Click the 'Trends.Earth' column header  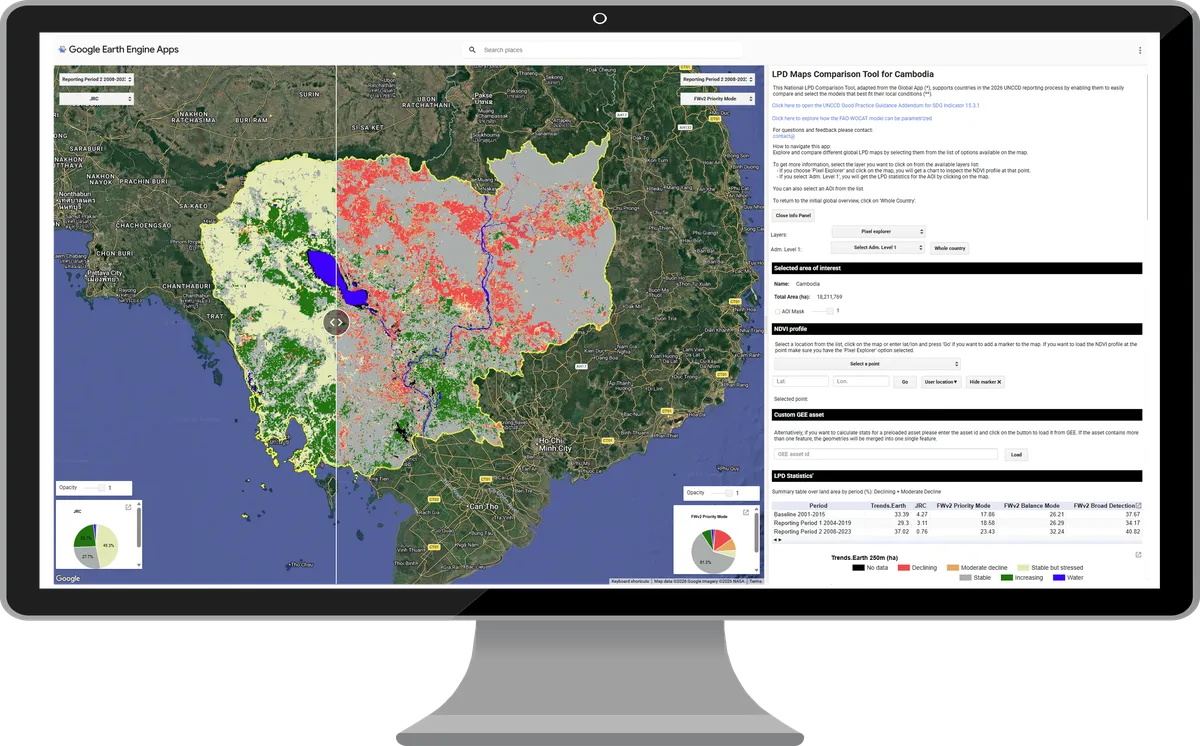tap(888, 506)
